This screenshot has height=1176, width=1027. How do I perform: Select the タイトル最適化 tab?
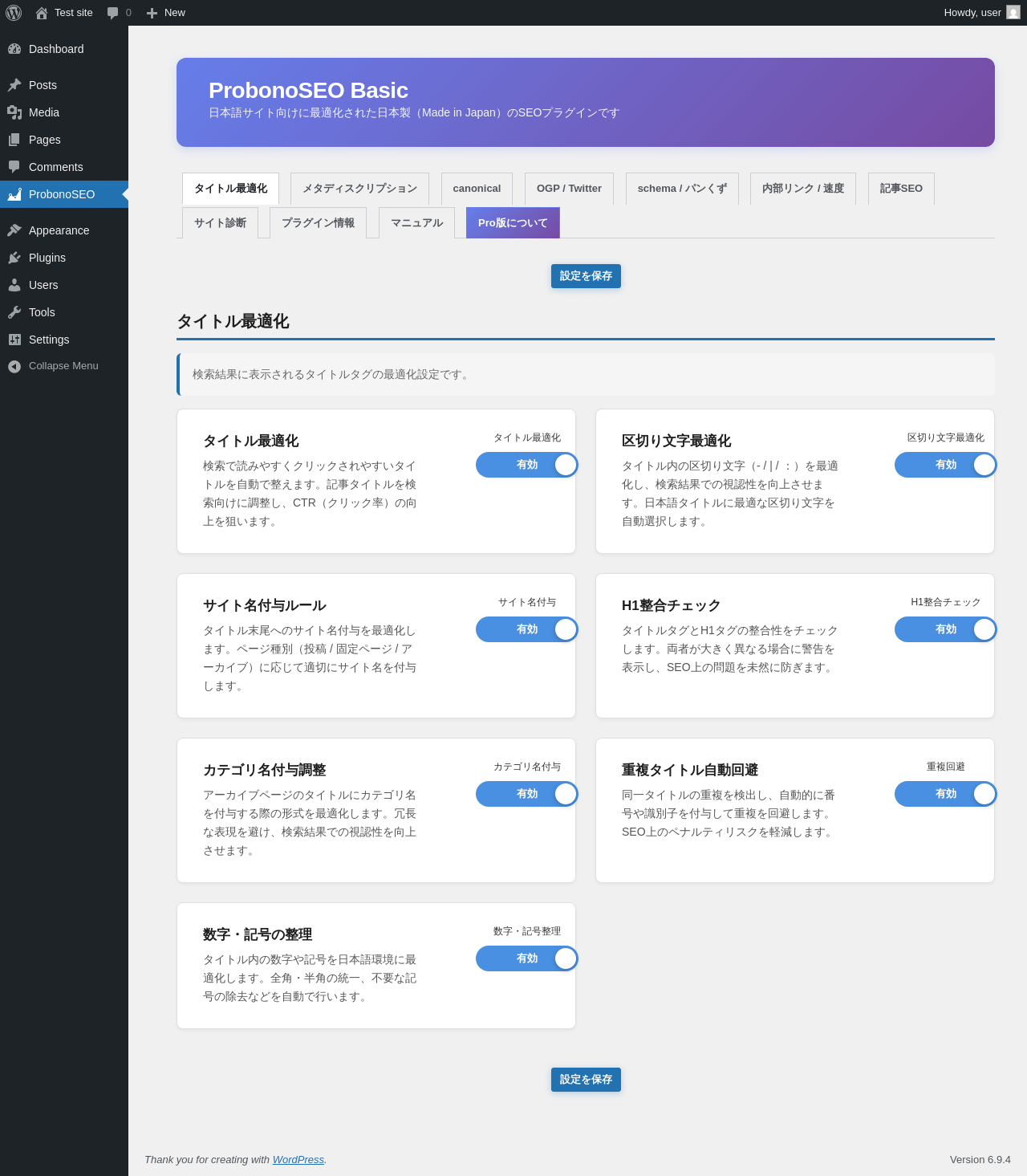230,189
